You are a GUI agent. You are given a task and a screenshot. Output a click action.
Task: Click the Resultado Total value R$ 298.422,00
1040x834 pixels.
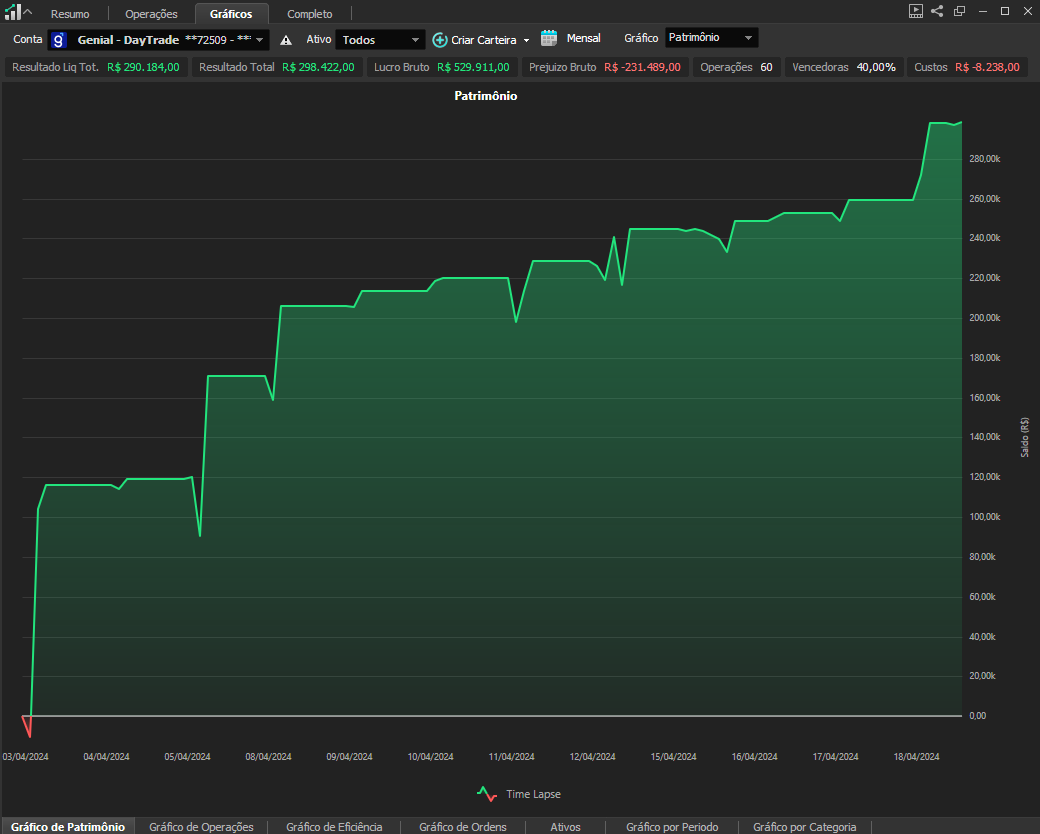pos(318,67)
